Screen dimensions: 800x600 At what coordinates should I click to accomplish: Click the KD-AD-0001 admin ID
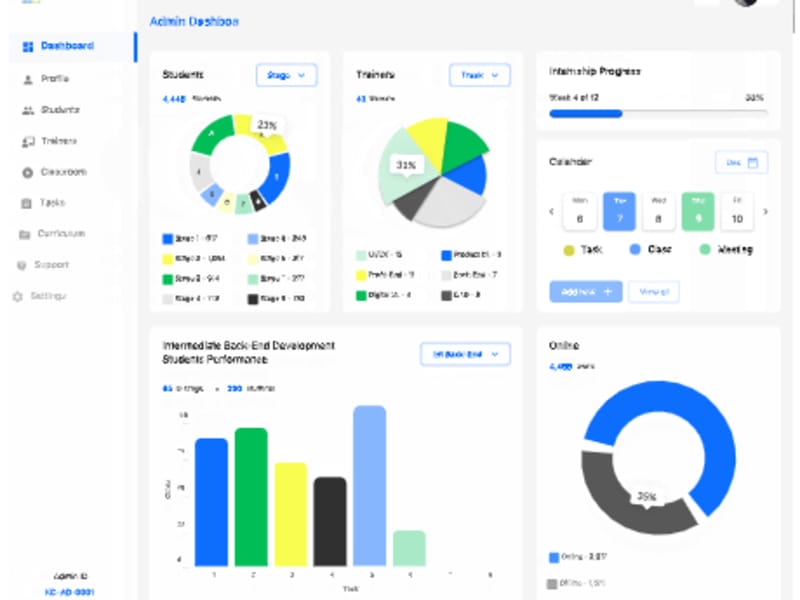pyautogui.click(x=69, y=592)
